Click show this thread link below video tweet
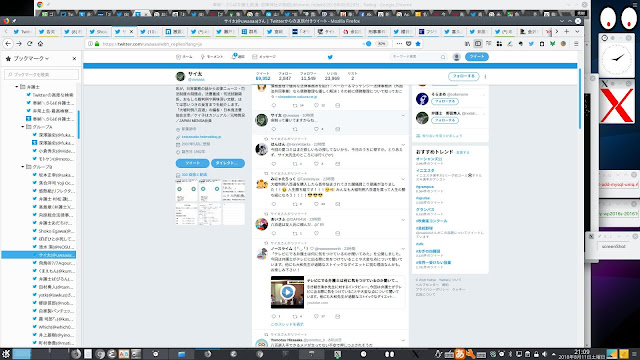640x360 pixels. (287, 324)
